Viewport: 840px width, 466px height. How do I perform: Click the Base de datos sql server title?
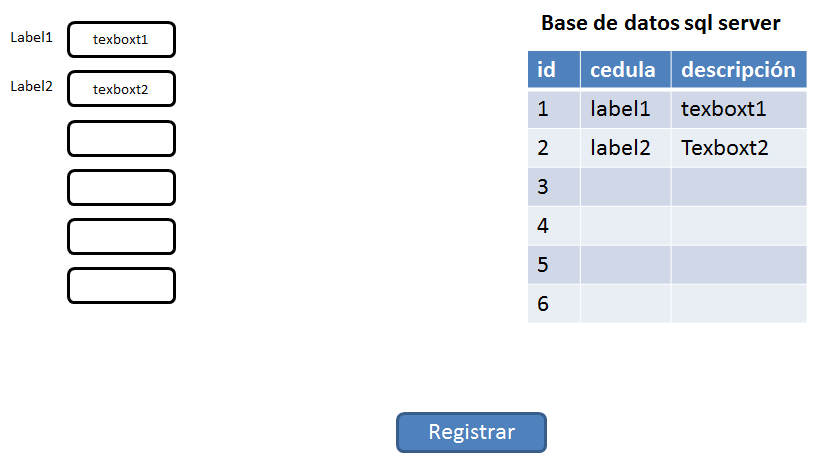pos(661,24)
